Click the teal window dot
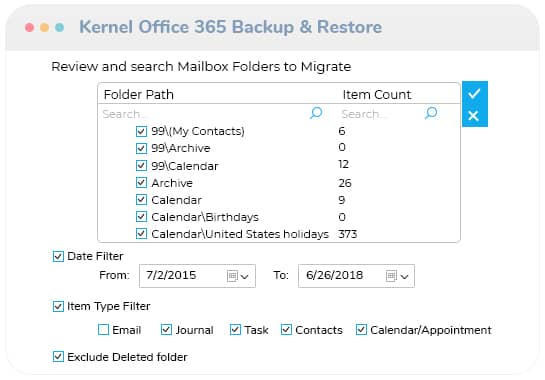This screenshot has width=545, height=380. (x=59, y=27)
